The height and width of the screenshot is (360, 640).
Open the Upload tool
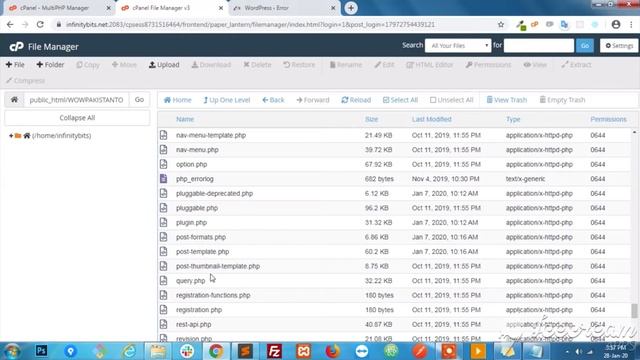point(164,64)
